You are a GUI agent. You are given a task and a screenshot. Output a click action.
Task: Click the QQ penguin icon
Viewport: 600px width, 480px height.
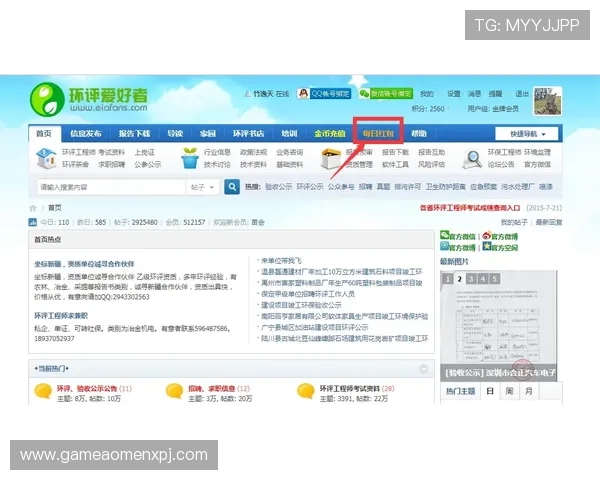tap(303, 93)
